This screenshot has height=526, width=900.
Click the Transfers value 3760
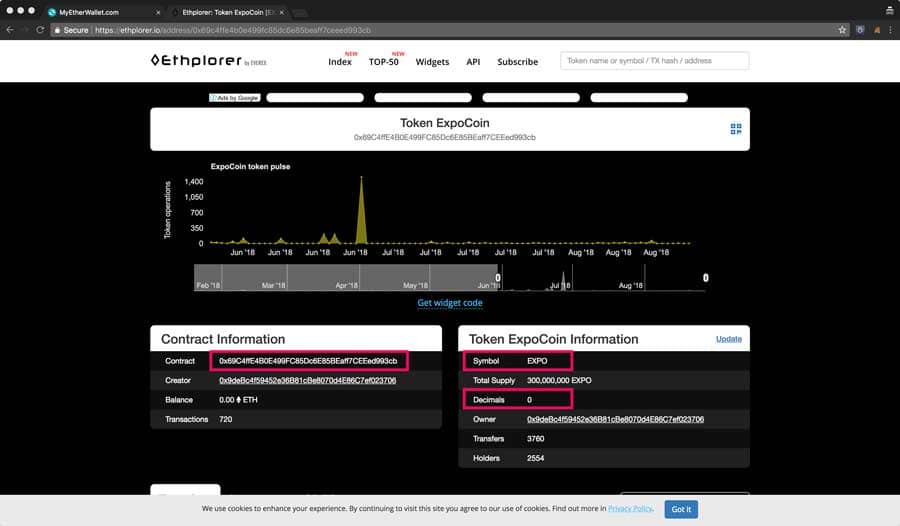536,439
